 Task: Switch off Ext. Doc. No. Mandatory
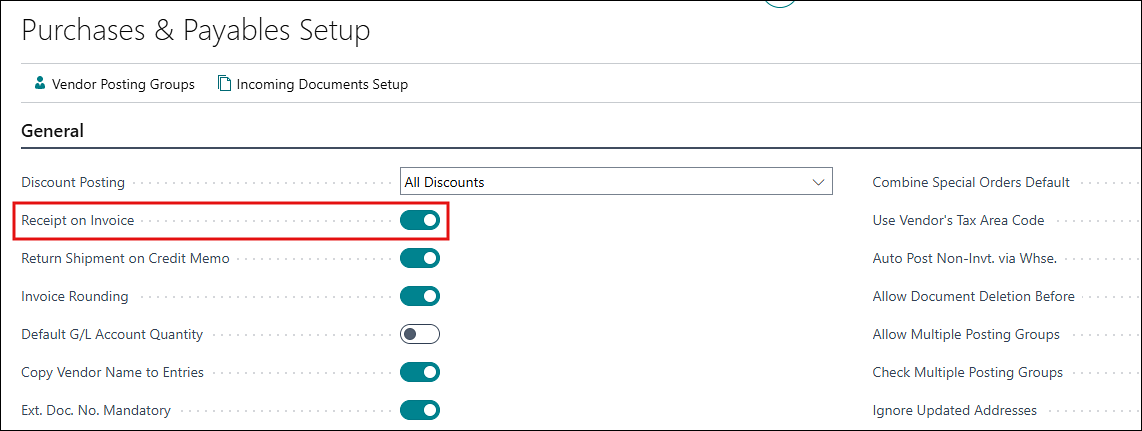click(x=420, y=410)
